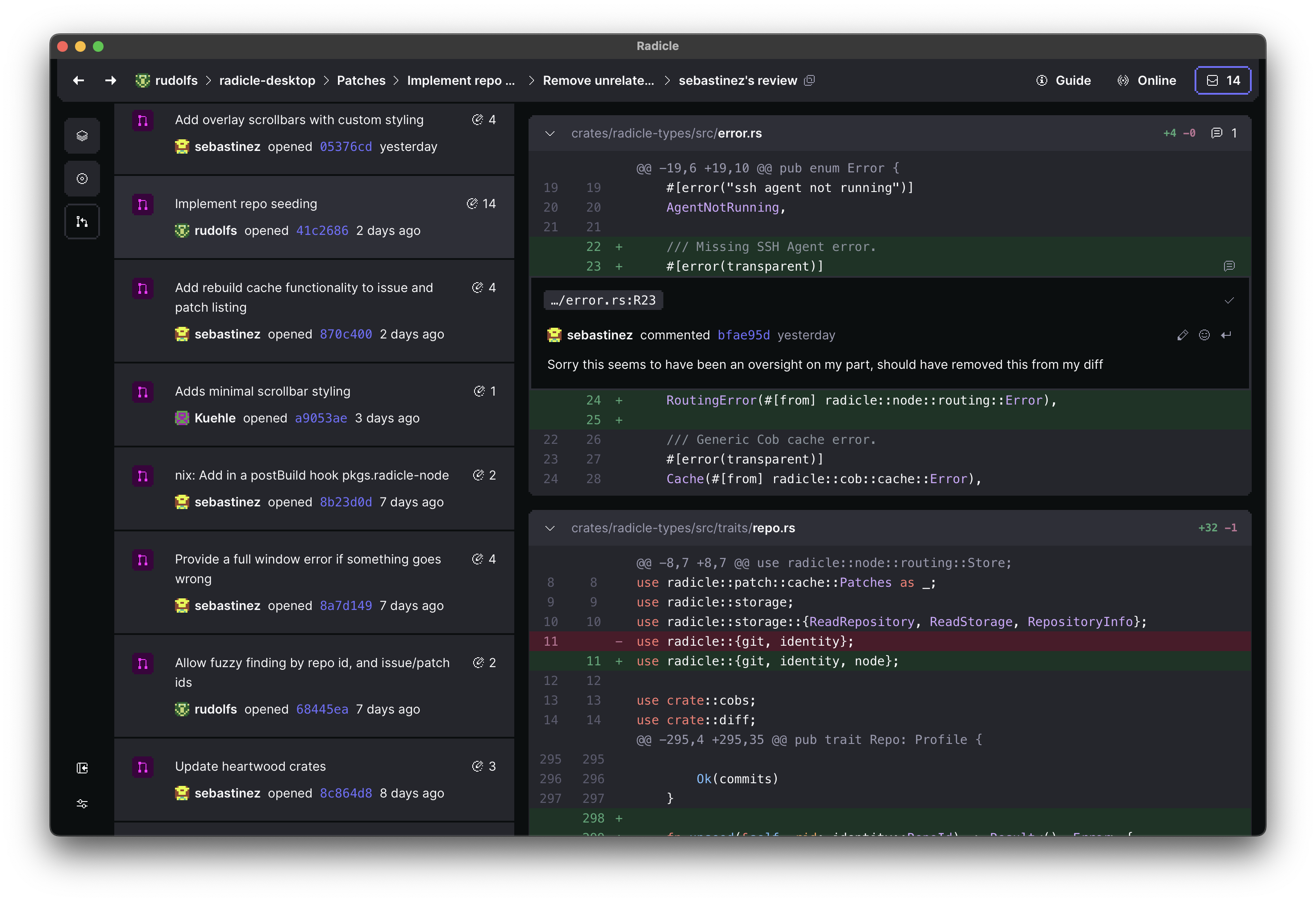This screenshot has height=902, width=1316.
Task: Click commit hash 8c864d8
Action: click(346, 793)
